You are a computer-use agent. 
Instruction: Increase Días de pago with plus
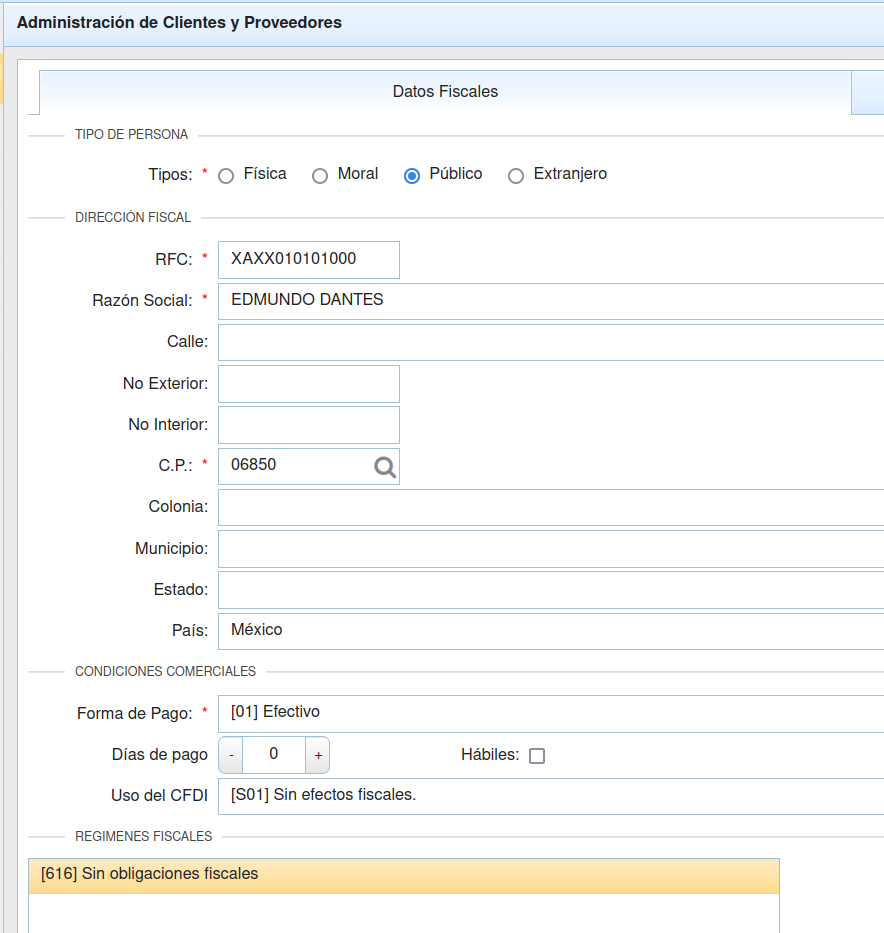click(318, 755)
